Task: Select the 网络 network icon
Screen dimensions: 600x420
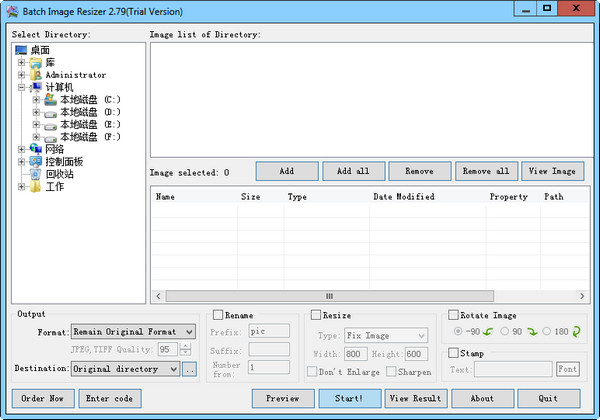Action: pyautogui.click(x=36, y=149)
